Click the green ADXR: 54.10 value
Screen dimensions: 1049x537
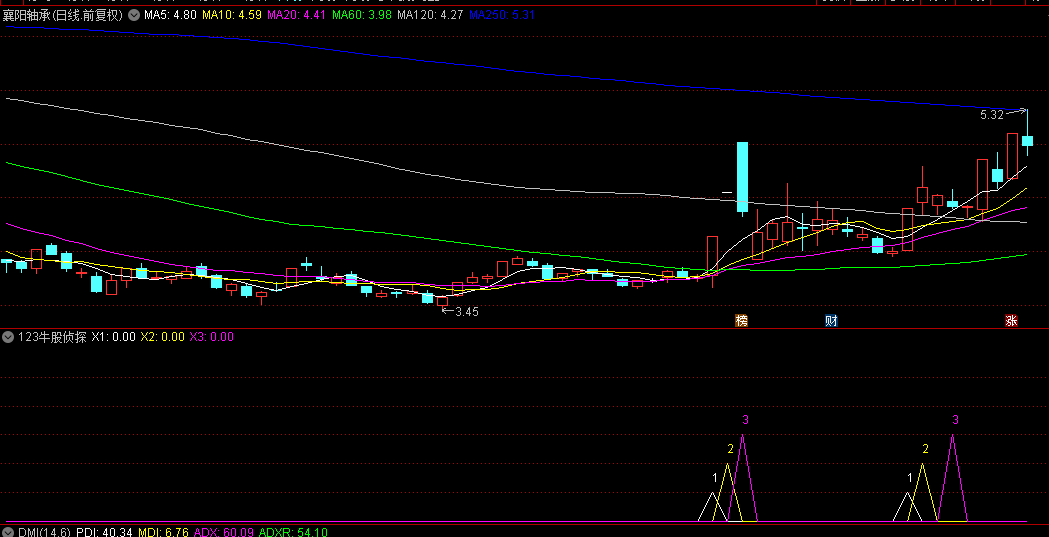tap(293, 532)
